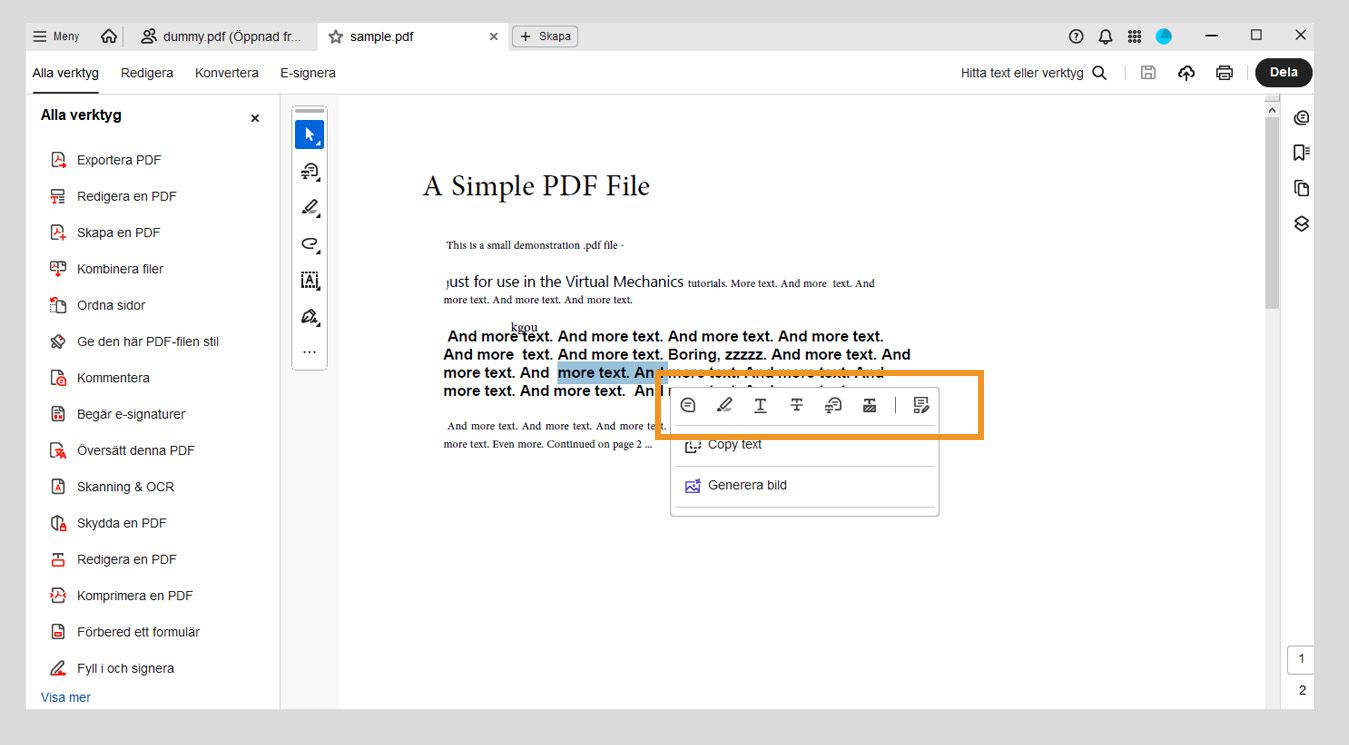Switch to the Konvertera tab
1349x745 pixels.
click(227, 73)
